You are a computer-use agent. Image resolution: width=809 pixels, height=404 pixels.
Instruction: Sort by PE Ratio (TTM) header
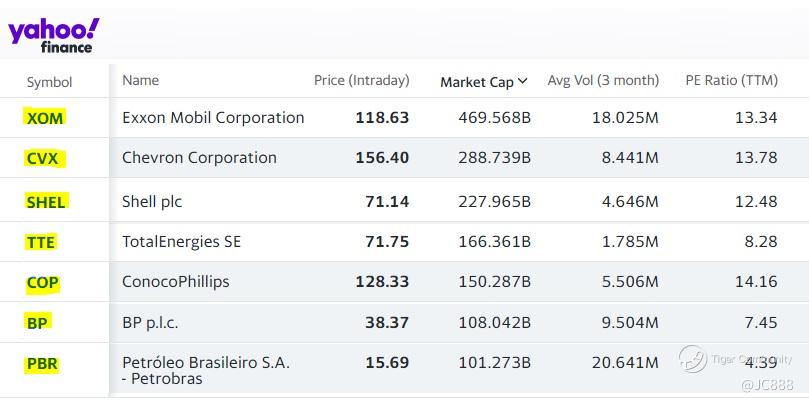point(731,80)
